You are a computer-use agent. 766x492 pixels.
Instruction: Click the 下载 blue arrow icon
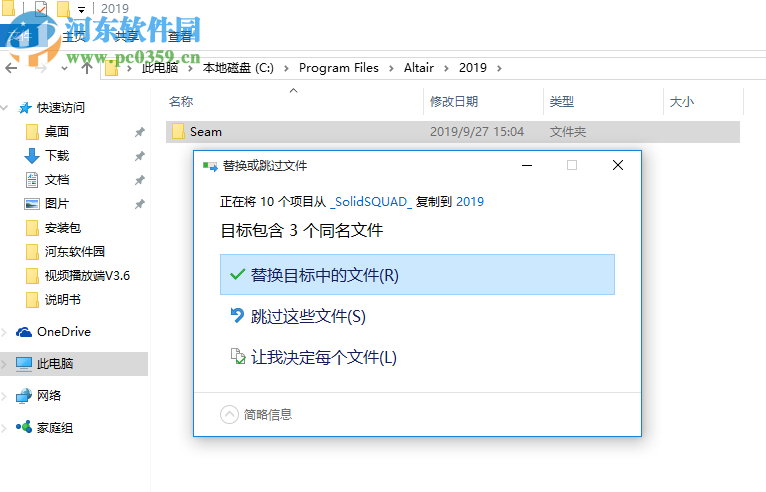coord(32,156)
